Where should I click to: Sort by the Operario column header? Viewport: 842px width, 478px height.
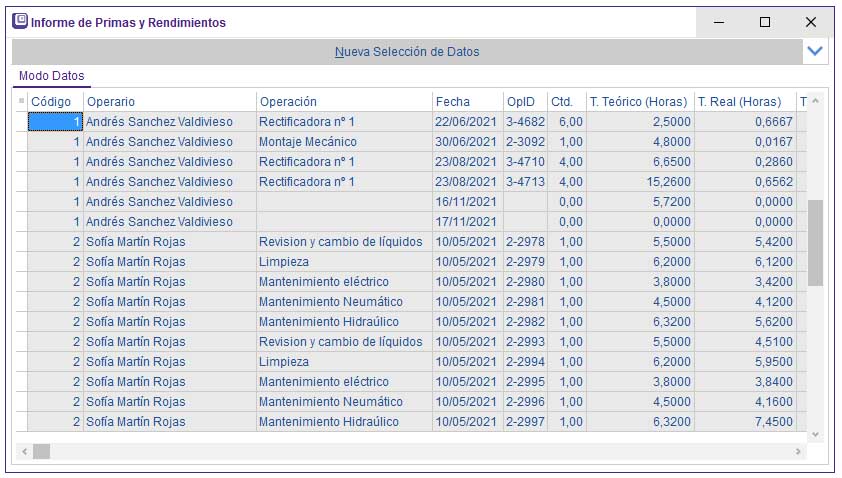[169, 101]
